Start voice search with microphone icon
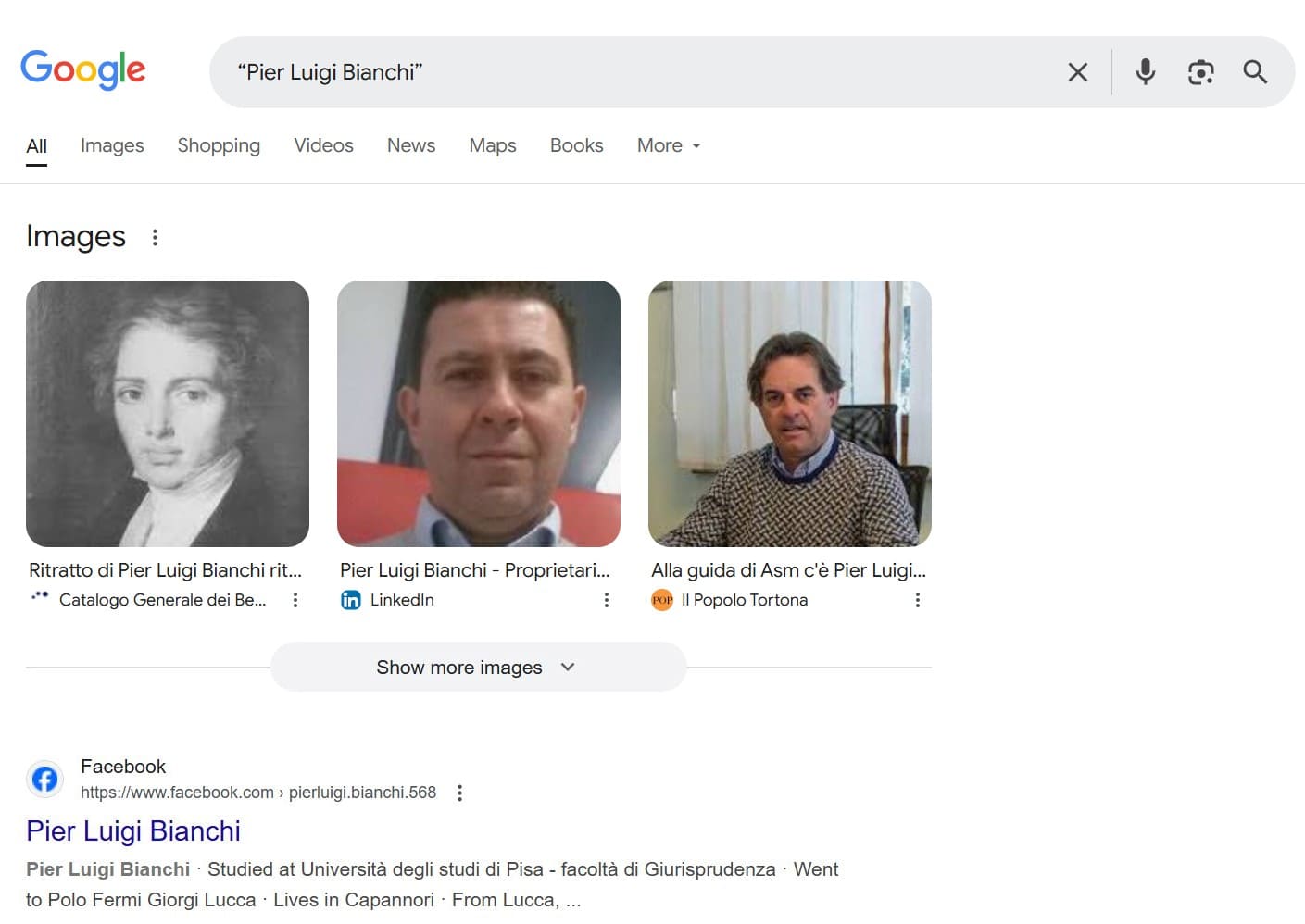 (1145, 71)
